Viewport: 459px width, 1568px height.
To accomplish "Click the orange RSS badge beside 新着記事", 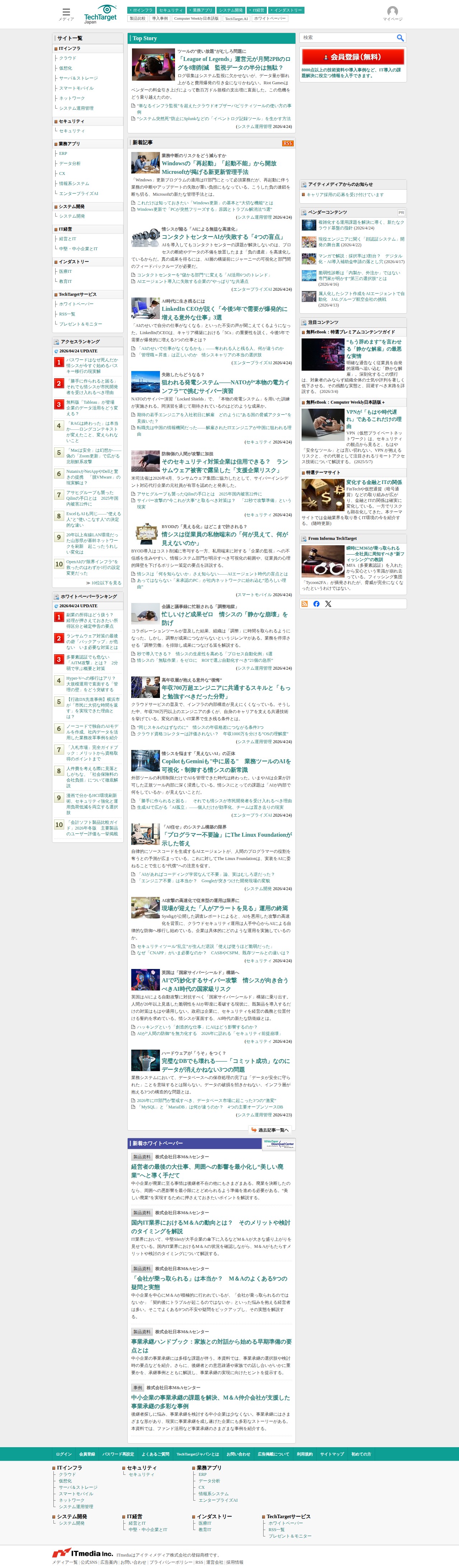I will pos(287,144).
